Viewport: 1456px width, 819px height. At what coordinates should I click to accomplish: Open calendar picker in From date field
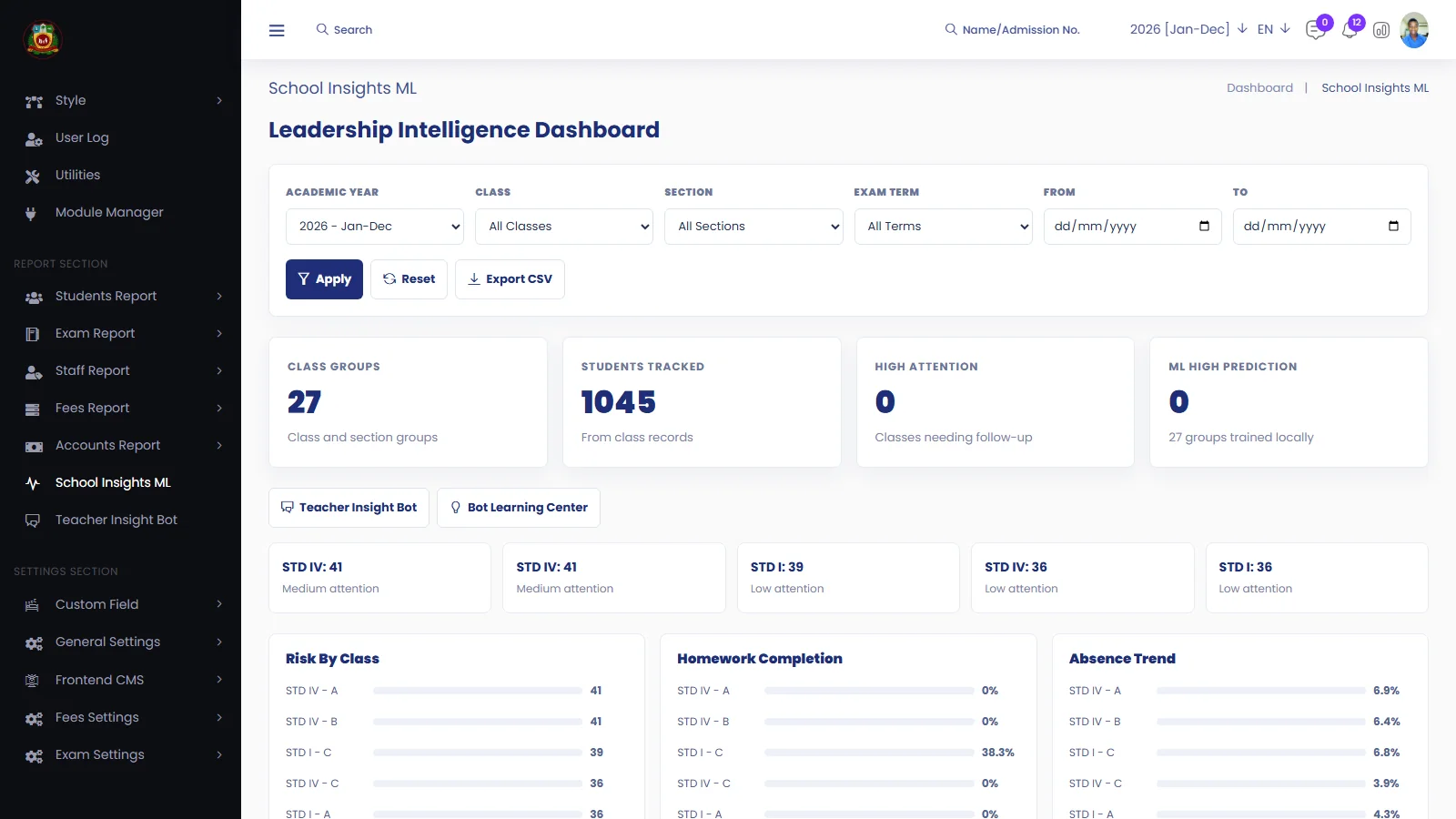point(1204,227)
